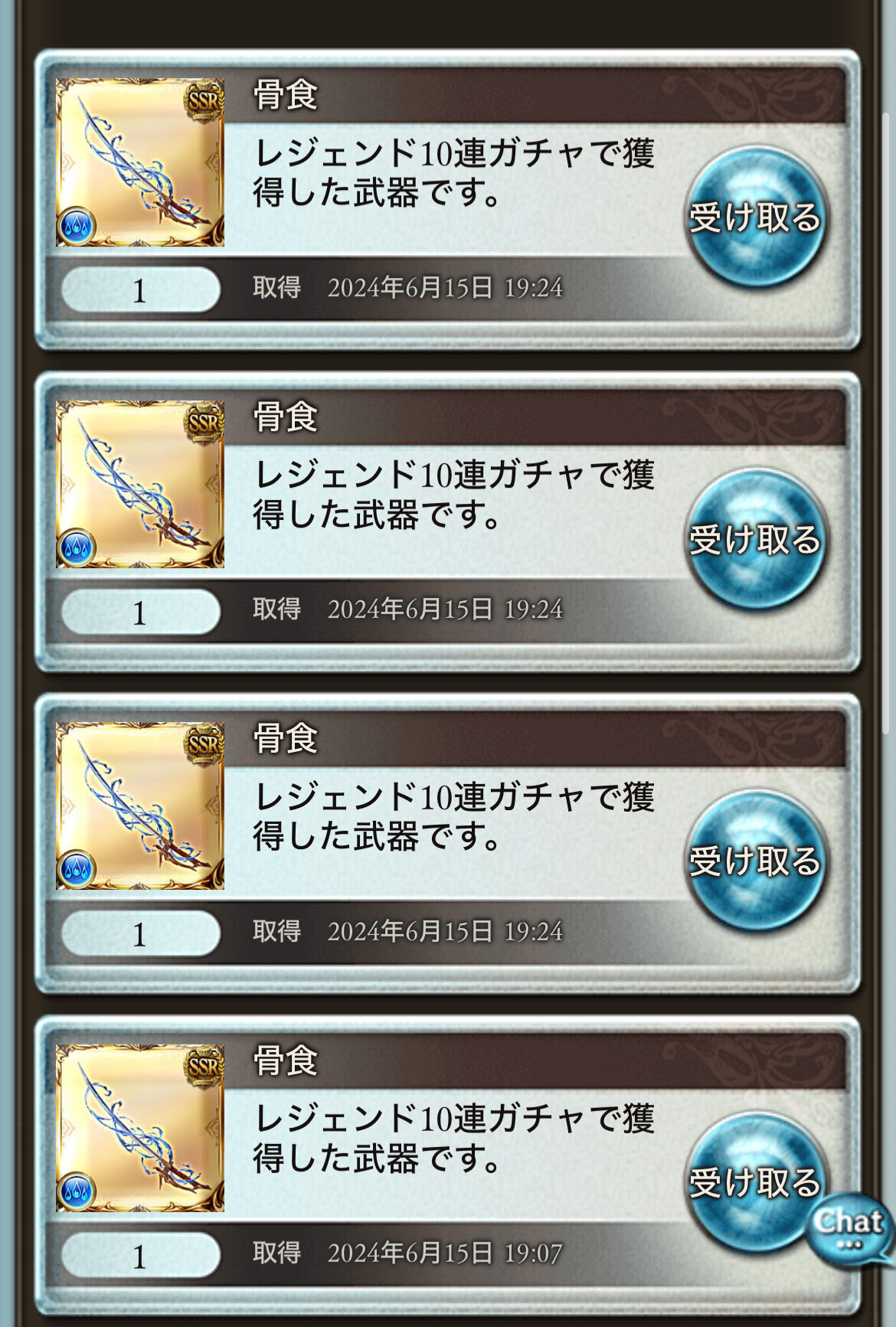Select quantity field of the first 骨食 entry
Screen dimensions: 896x1327
click(x=140, y=289)
